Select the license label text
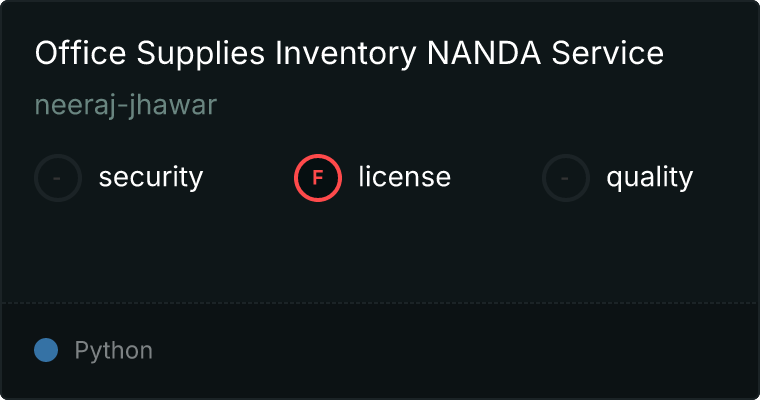 pyautogui.click(x=405, y=176)
